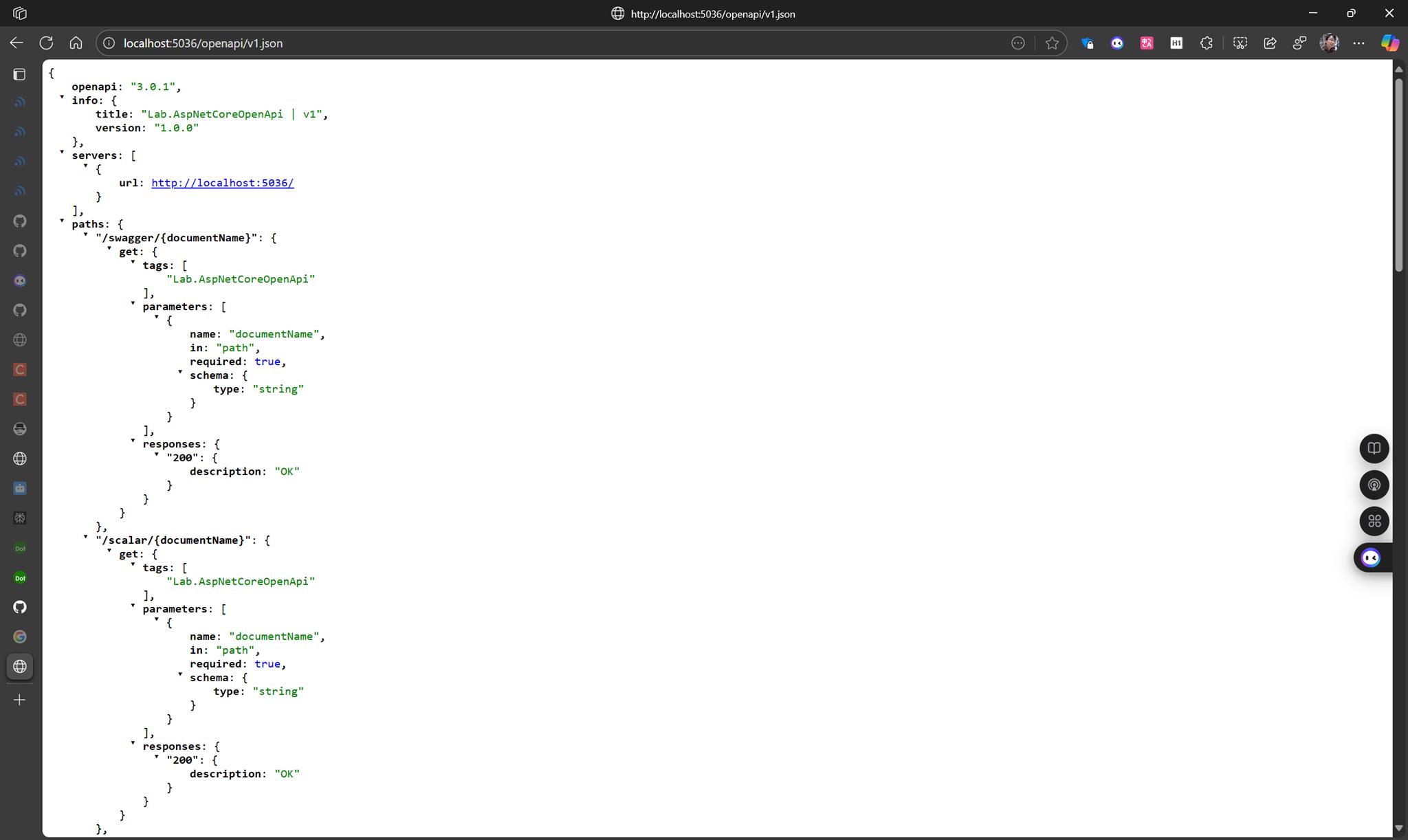Image resolution: width=1408 pixels, height=840 pixels.
Task: Open the H1 headings extension
Action: click(1176, 43)
